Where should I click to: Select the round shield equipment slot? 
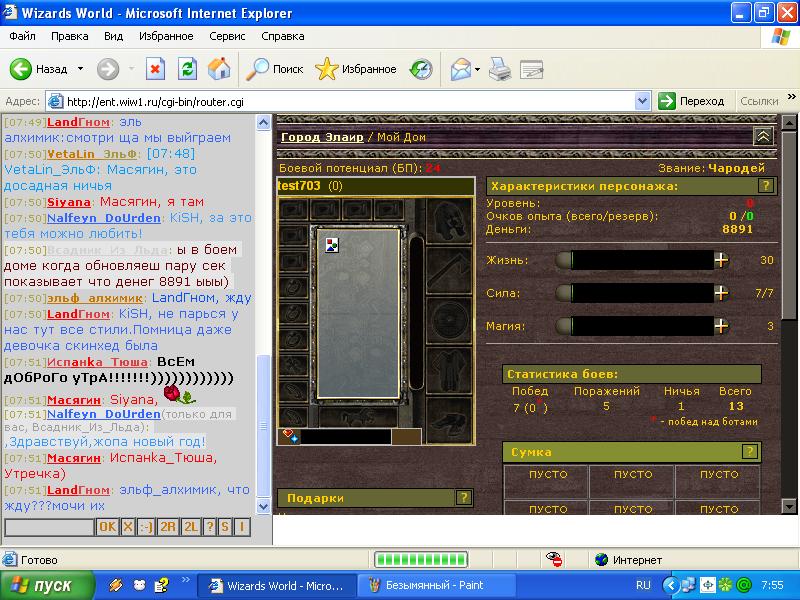pos(448,320)
